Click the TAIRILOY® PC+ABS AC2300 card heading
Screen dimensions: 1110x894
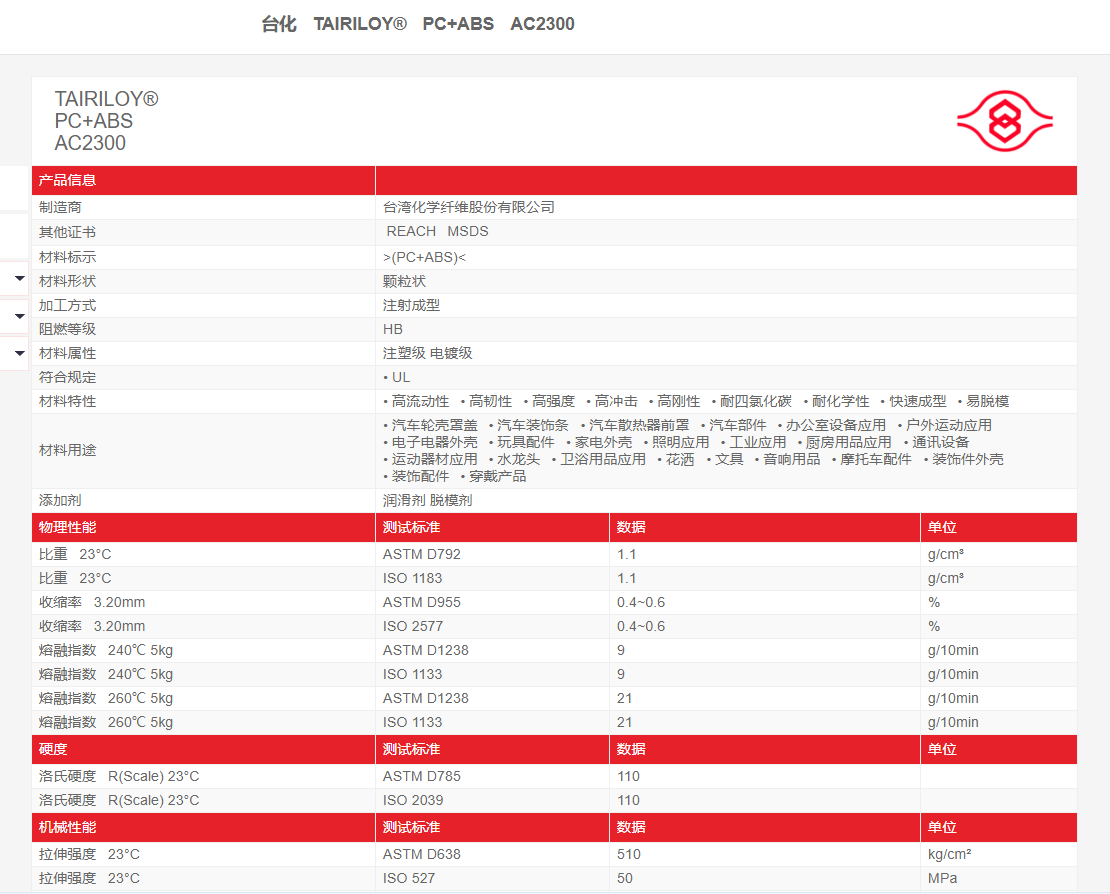[x=106, y=121]
